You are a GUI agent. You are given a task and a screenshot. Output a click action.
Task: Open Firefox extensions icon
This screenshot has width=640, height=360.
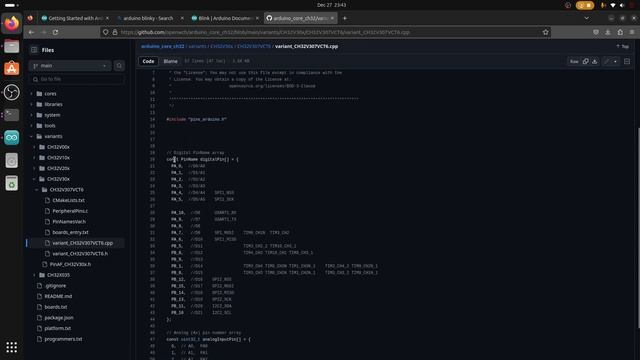click(x=620, y=32)
